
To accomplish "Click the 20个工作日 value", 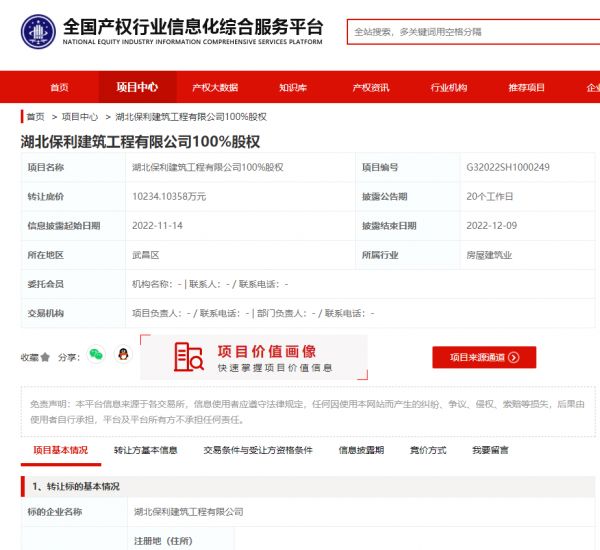I will 489,196.
